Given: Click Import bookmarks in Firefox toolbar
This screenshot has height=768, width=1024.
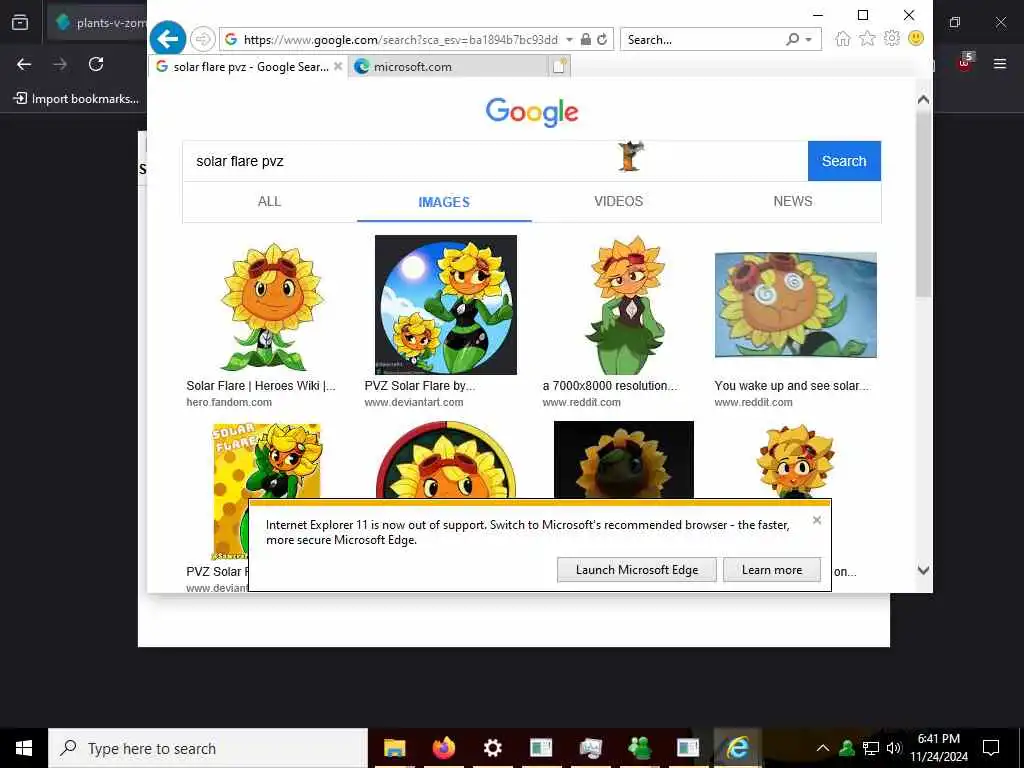Looking at the screenshot, I should click(76, 99).
